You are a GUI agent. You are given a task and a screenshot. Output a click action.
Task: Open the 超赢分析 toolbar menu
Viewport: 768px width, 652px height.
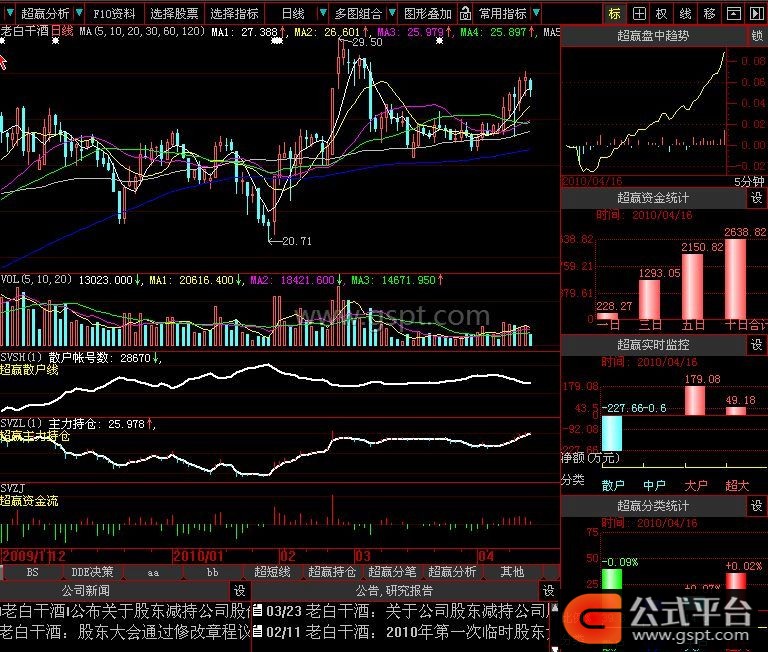(45, 14)
